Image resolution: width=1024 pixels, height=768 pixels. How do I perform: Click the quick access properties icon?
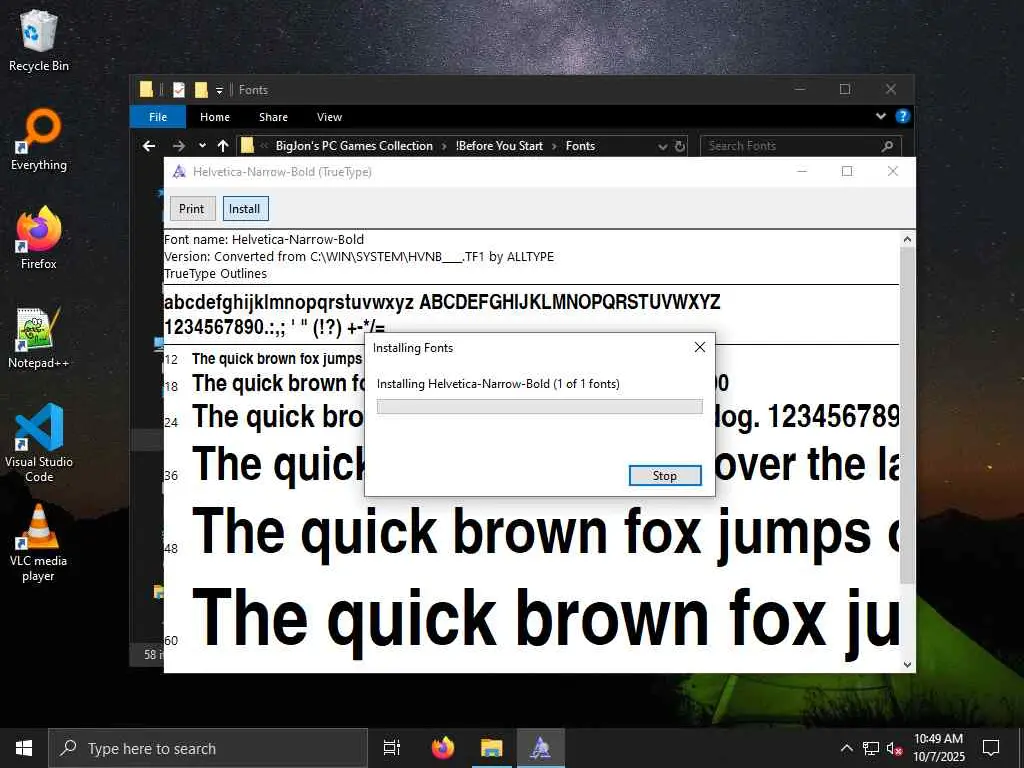tap(179, 90)
